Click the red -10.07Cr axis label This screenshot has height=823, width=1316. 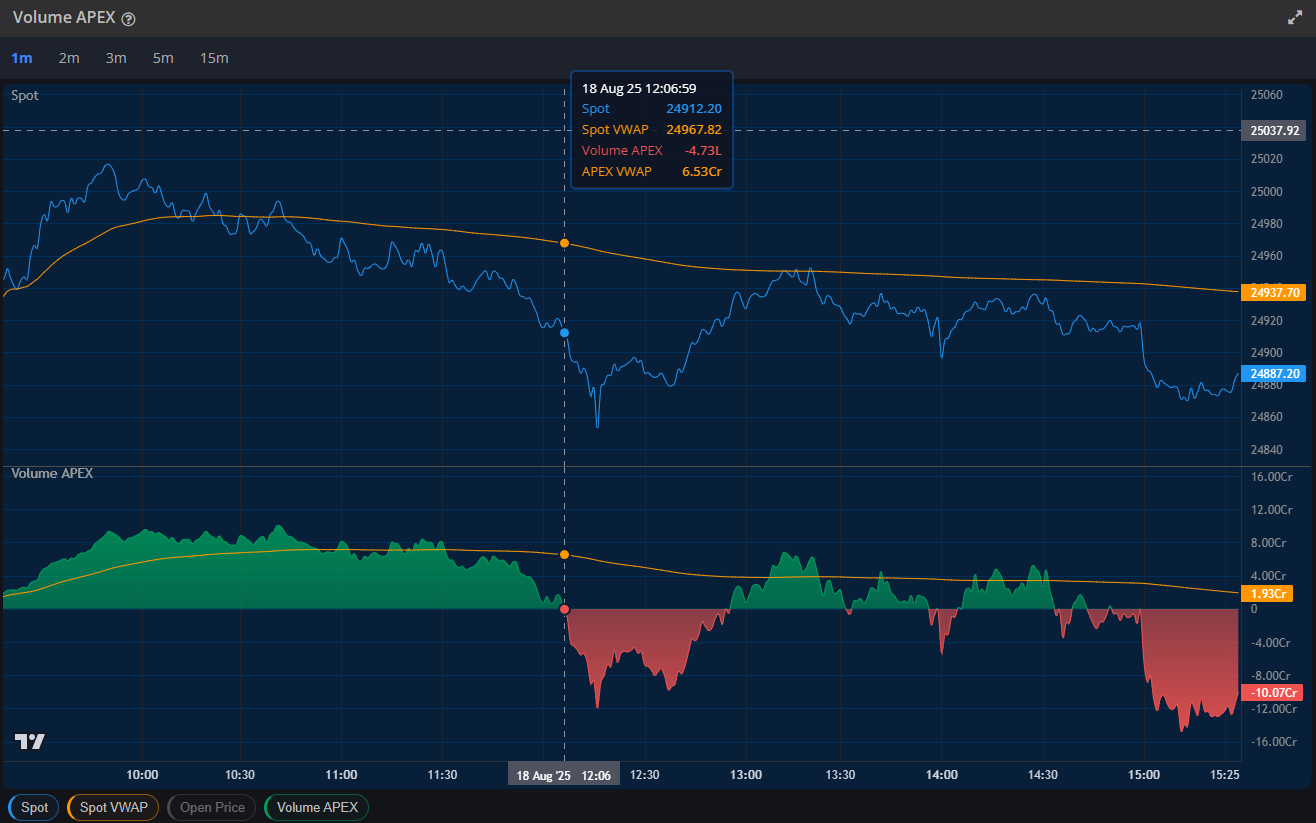click(x=1273, y=693)
